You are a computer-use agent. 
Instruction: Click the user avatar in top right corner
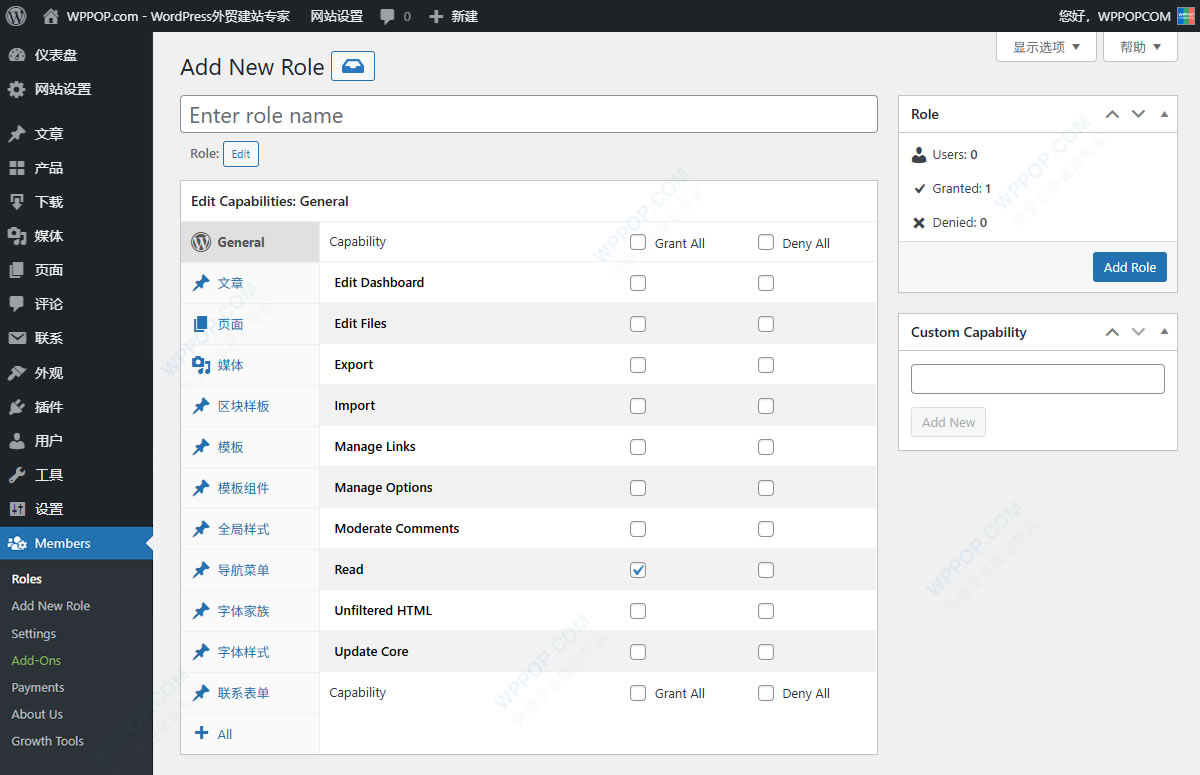(x=1186, y=16)
